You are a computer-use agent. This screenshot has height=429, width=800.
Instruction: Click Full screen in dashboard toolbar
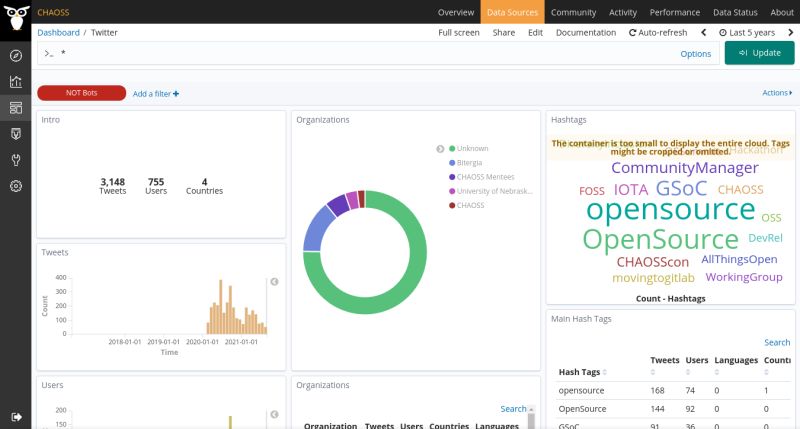point(459,32)
